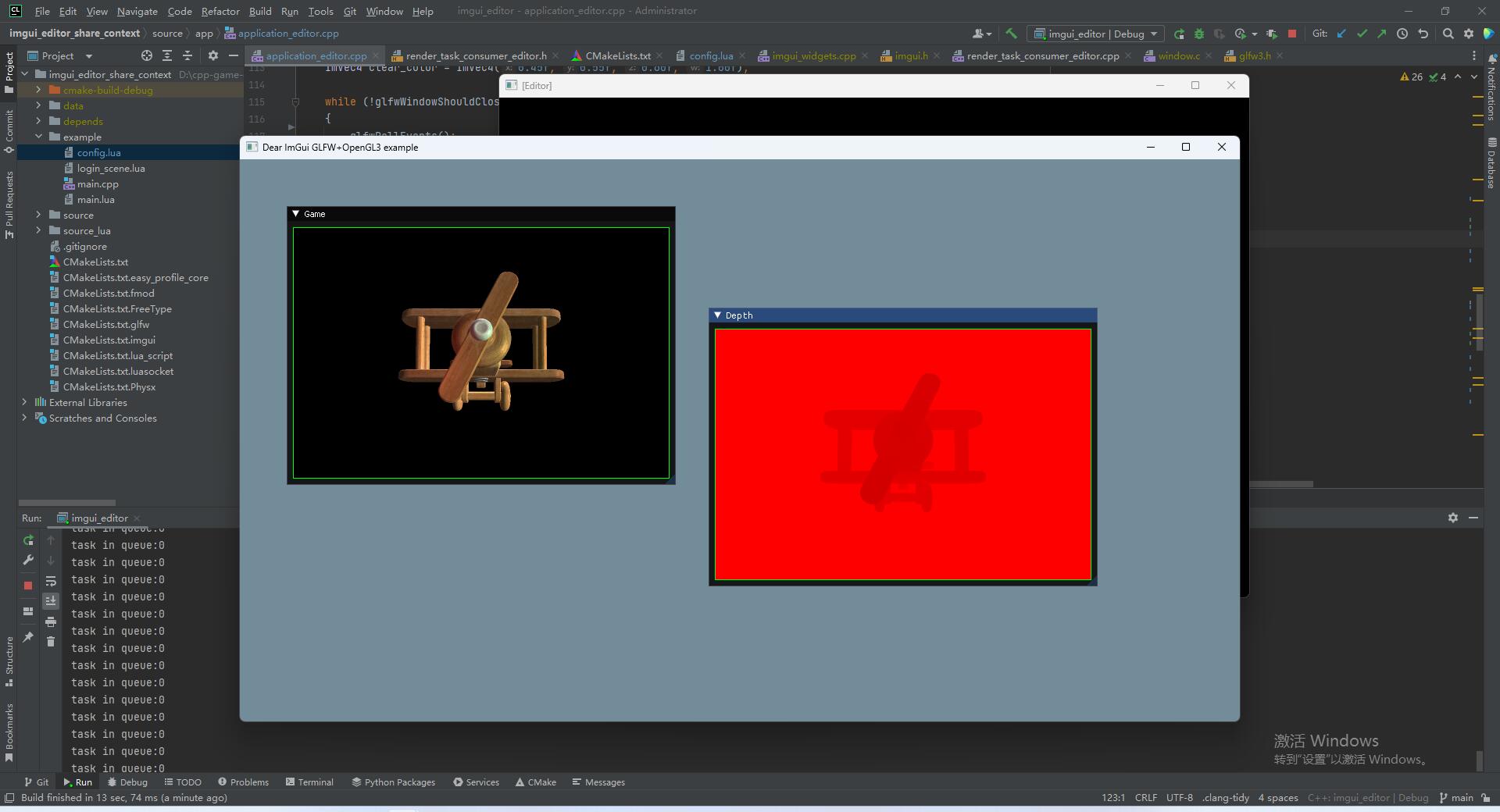The height and width of the screenshot is (812, 1500).
Task: Open IDE settings gear in main toolbar
Action: click(1469, 34)
